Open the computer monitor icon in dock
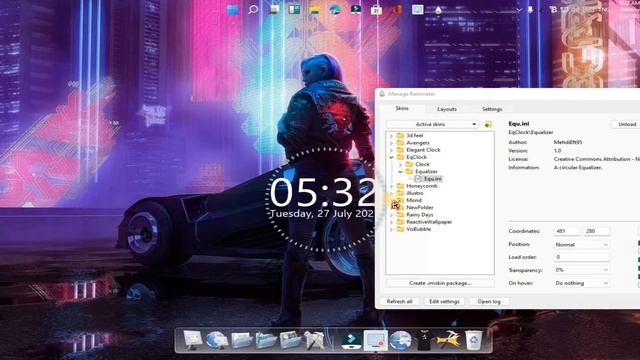Viewport: 640px width, 360px height. tap(192, 340)
